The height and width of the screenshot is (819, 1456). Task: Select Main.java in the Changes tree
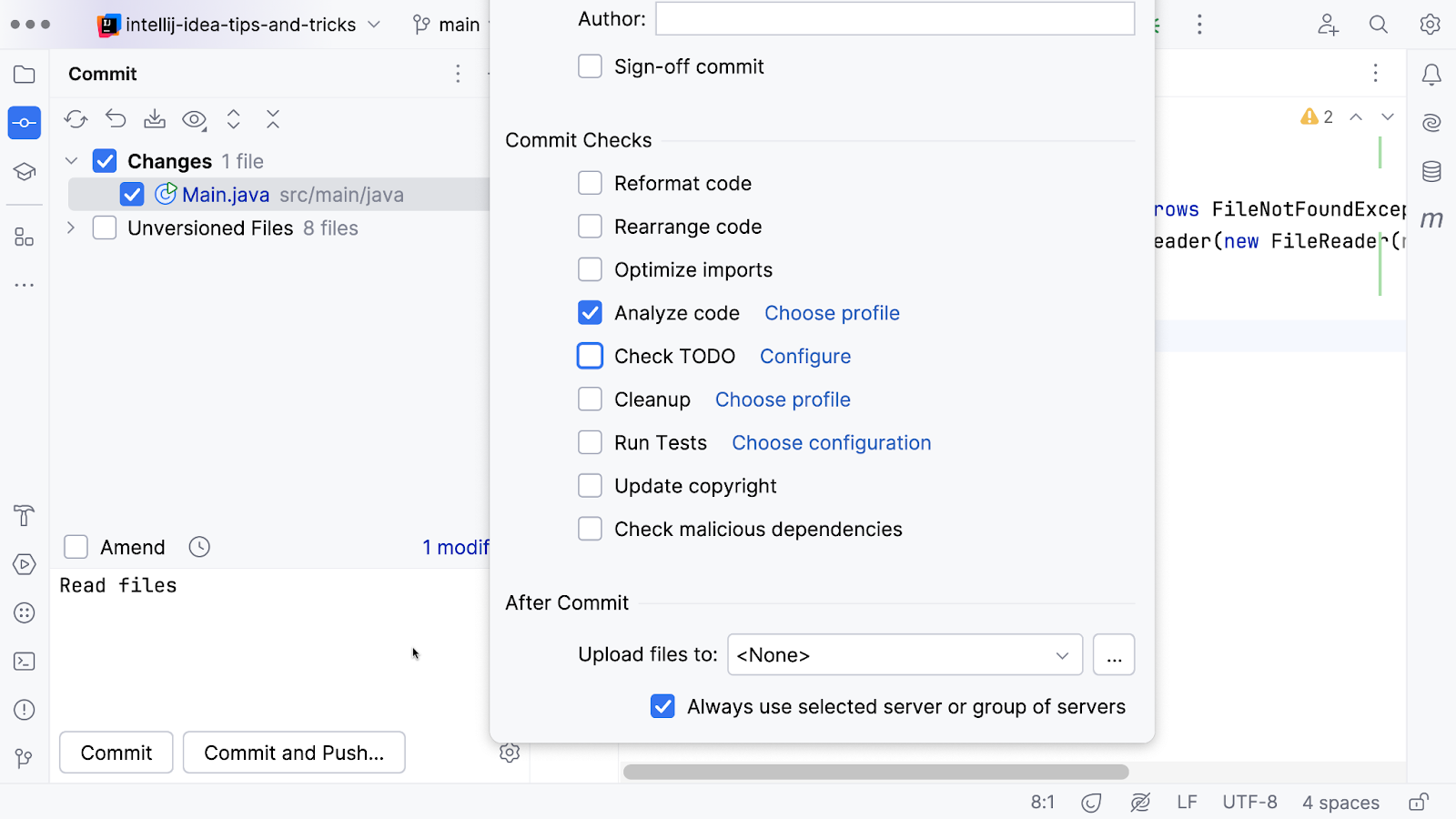pyautogui.click(x=226, y=195)
